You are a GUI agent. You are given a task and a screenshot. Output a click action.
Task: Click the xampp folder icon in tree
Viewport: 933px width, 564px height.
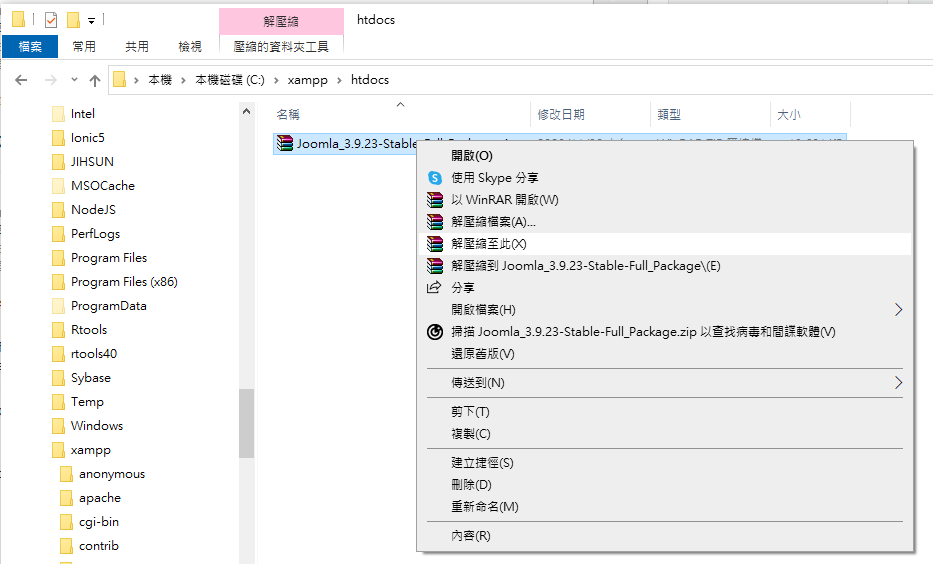pyautogui.click(x=58, y=450)
